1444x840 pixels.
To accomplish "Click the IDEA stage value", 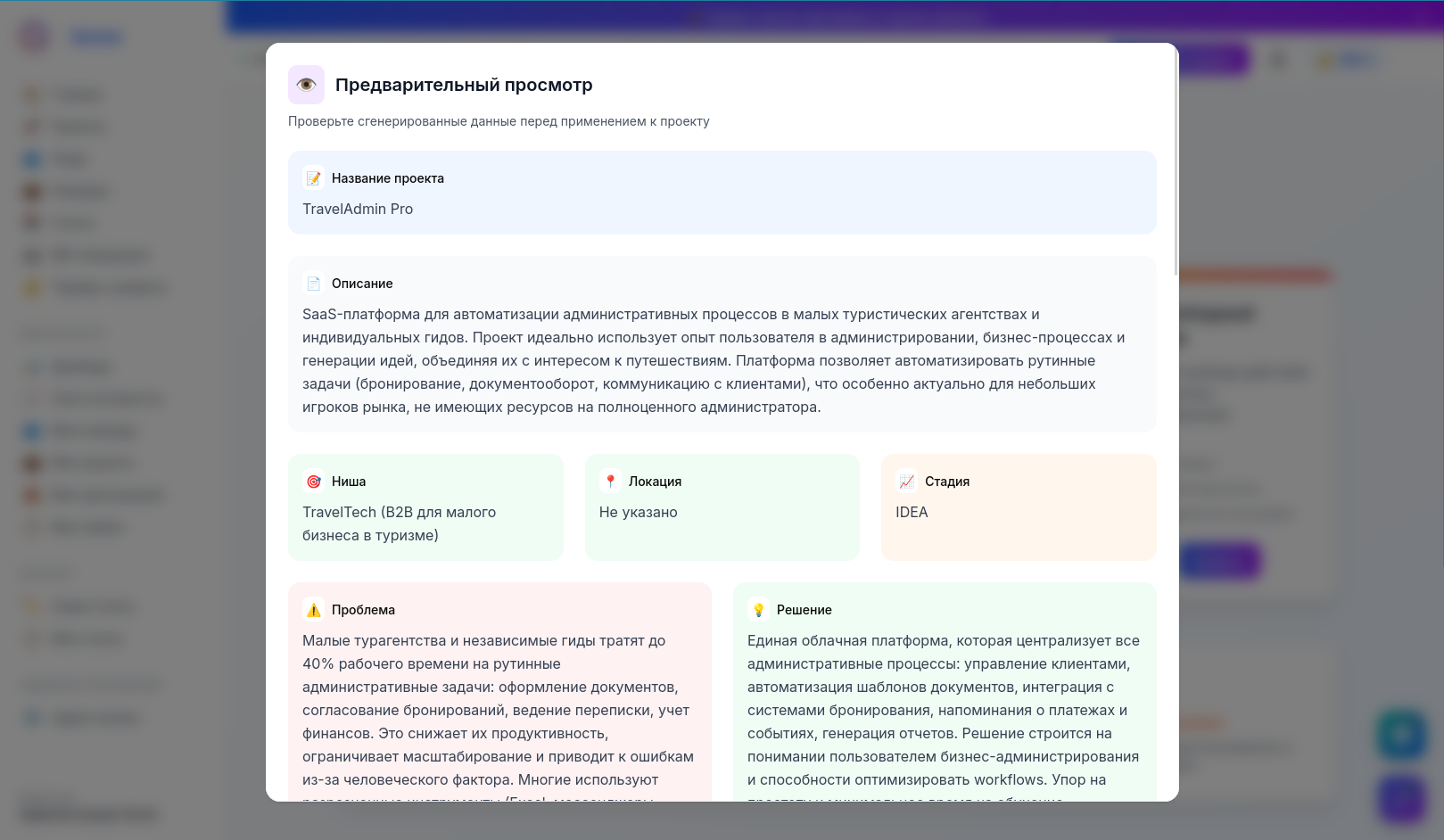I will 912,512.
